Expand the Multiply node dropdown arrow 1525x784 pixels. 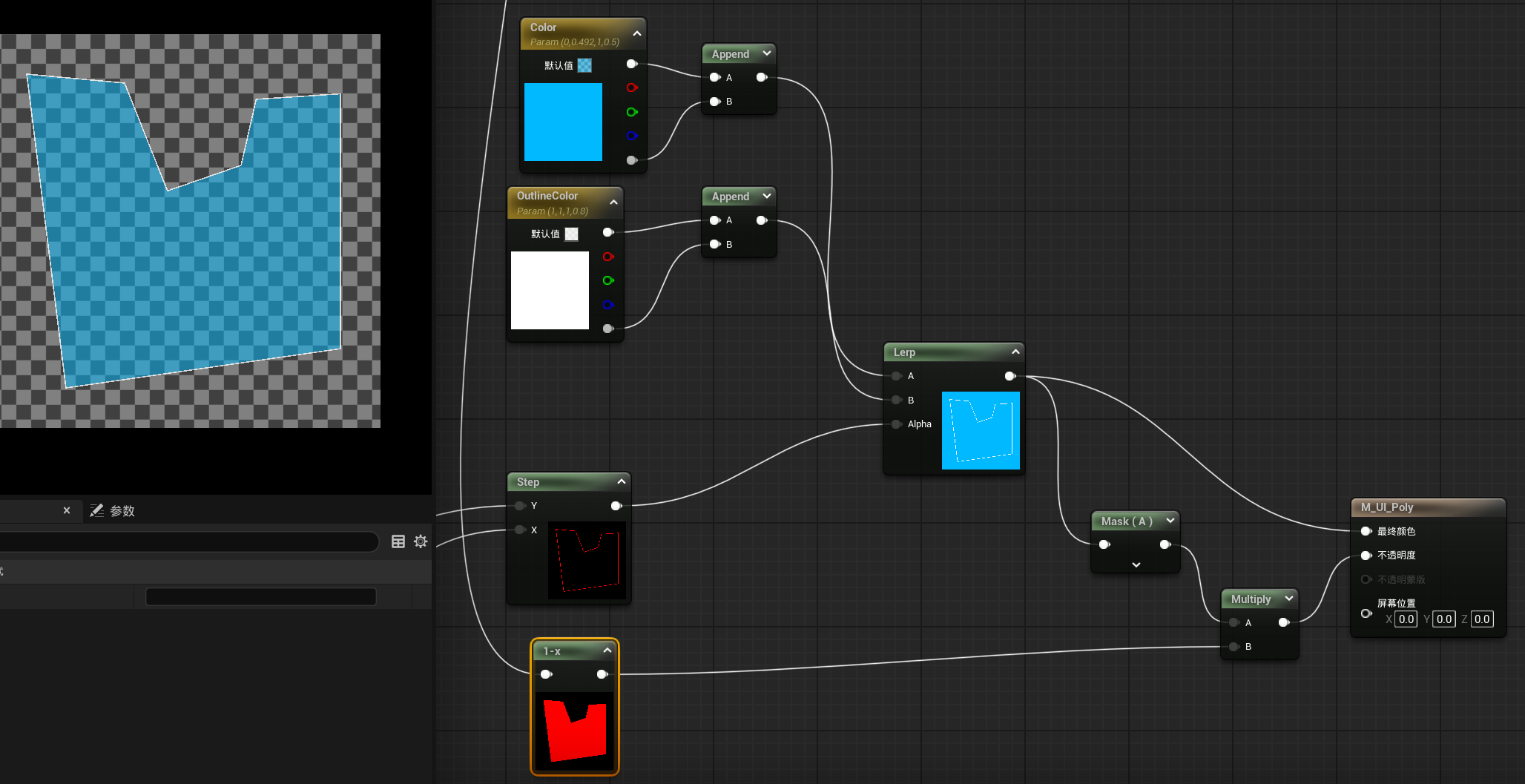pyautogui.click(x=1289, y=599)
